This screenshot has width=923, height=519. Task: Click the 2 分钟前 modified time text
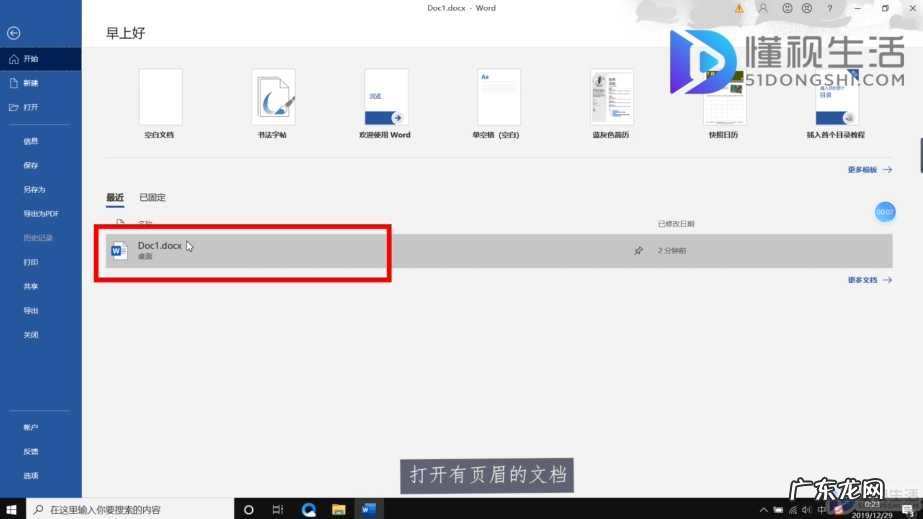coord(672,251)
